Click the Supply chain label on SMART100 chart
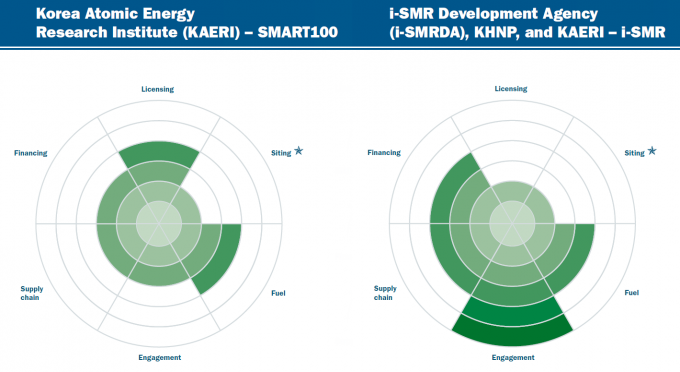 pos(32,293)
